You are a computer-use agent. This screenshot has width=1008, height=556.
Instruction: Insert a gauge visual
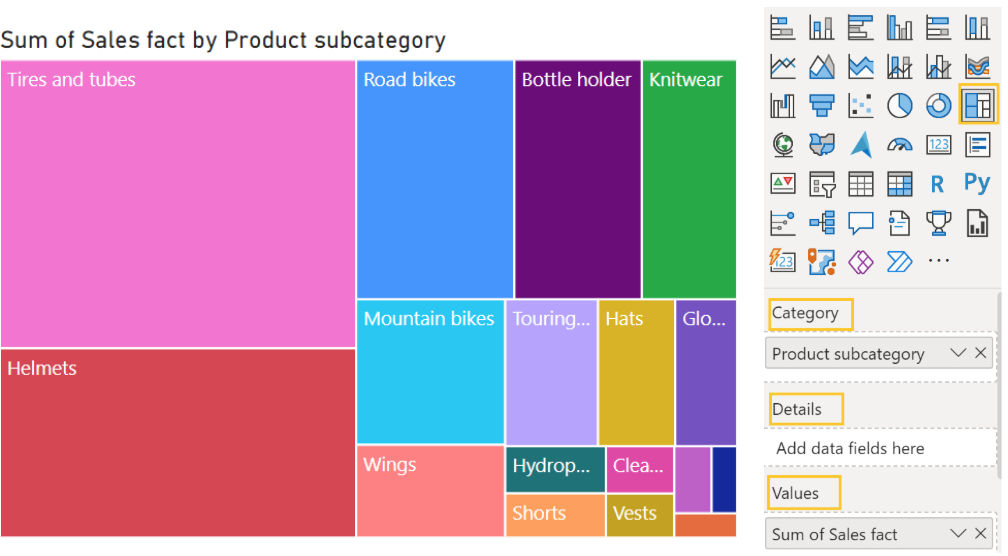click(900, 144)
